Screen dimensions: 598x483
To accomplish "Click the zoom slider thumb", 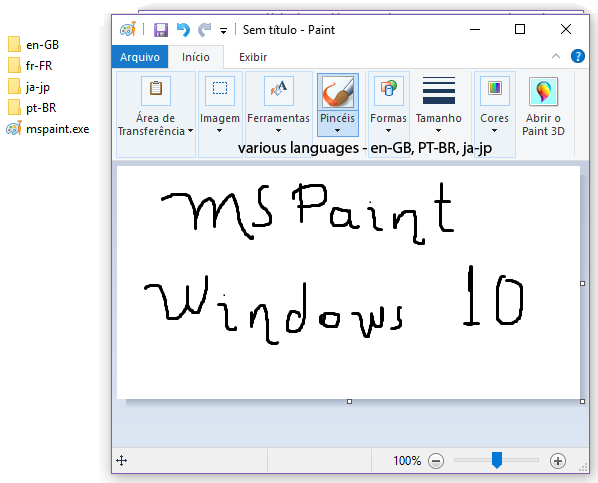I will [497, 460].
